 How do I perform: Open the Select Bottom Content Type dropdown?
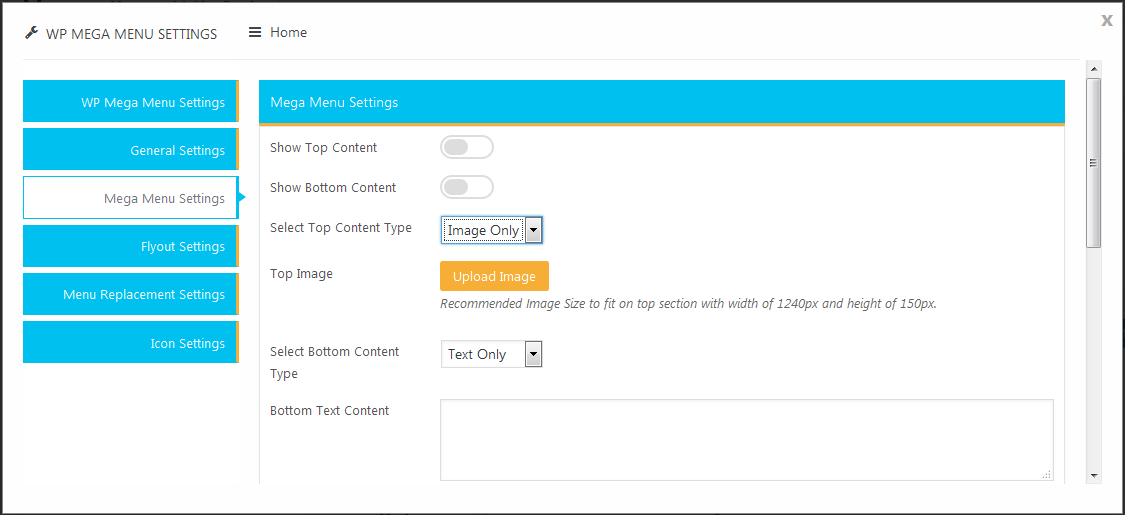click(491, 354)
